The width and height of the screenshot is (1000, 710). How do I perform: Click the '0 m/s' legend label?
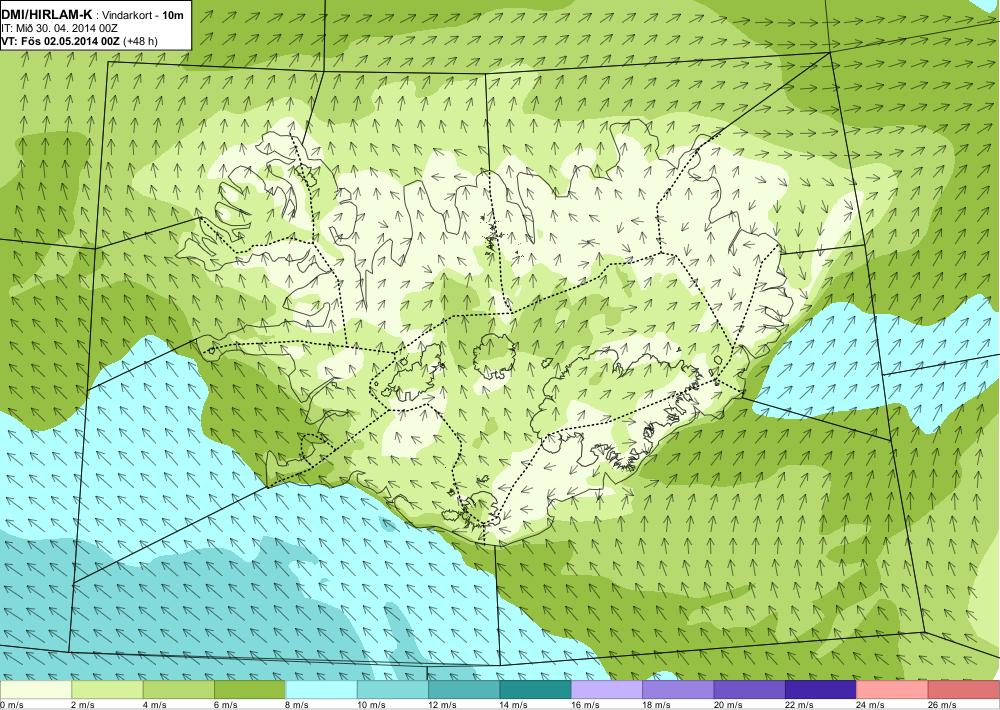click(12, 705)
